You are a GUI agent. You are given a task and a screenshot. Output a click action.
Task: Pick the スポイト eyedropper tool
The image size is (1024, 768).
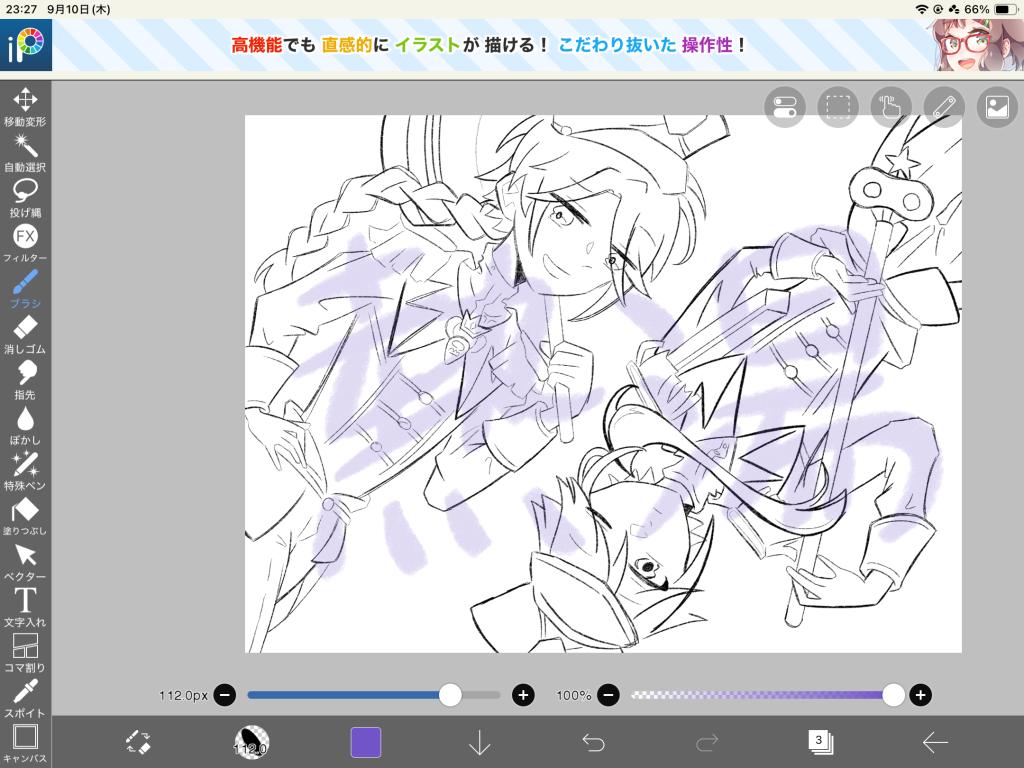[x=25, y=699]
